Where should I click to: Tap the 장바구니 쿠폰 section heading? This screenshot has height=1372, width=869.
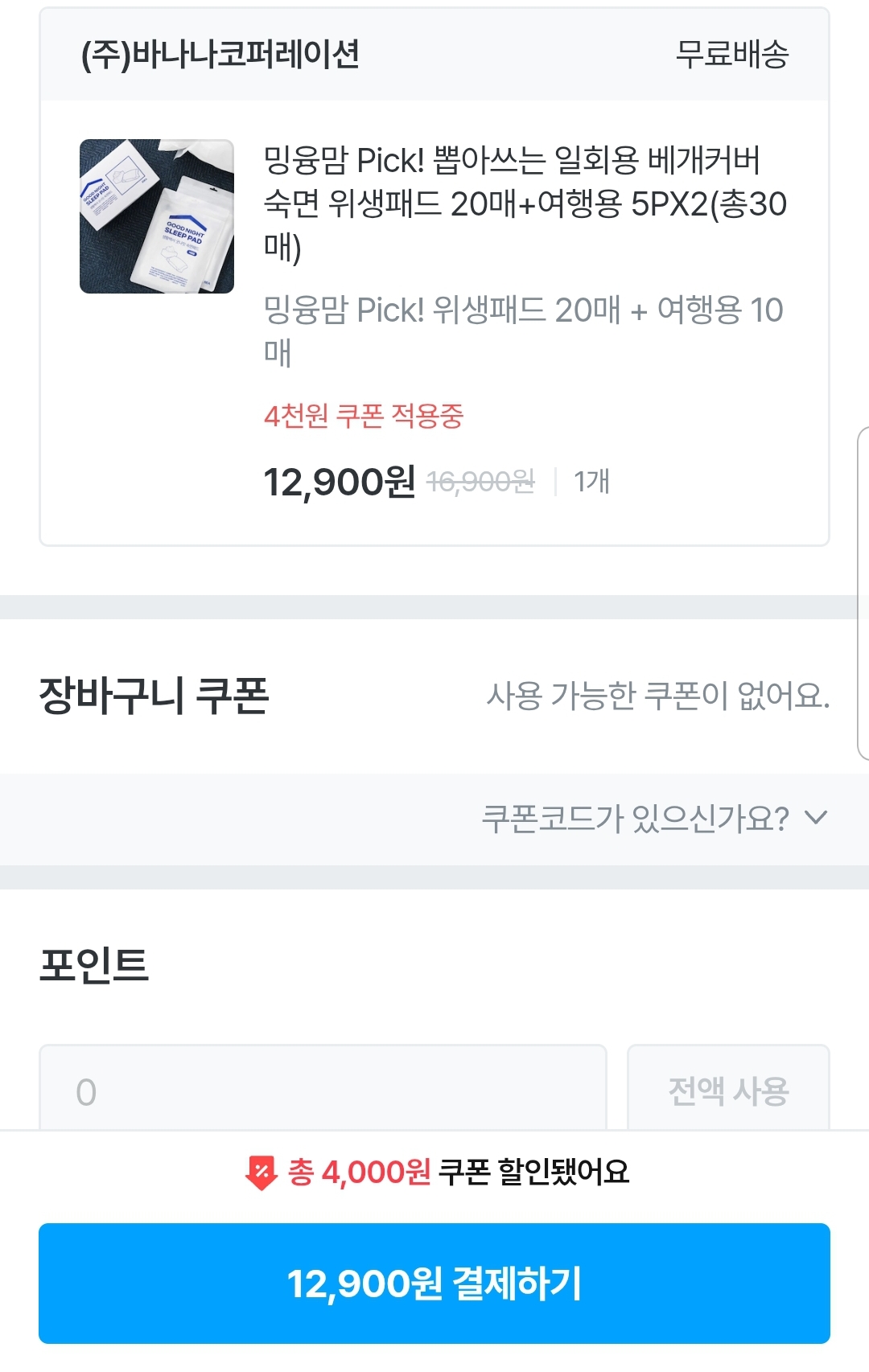154,696
